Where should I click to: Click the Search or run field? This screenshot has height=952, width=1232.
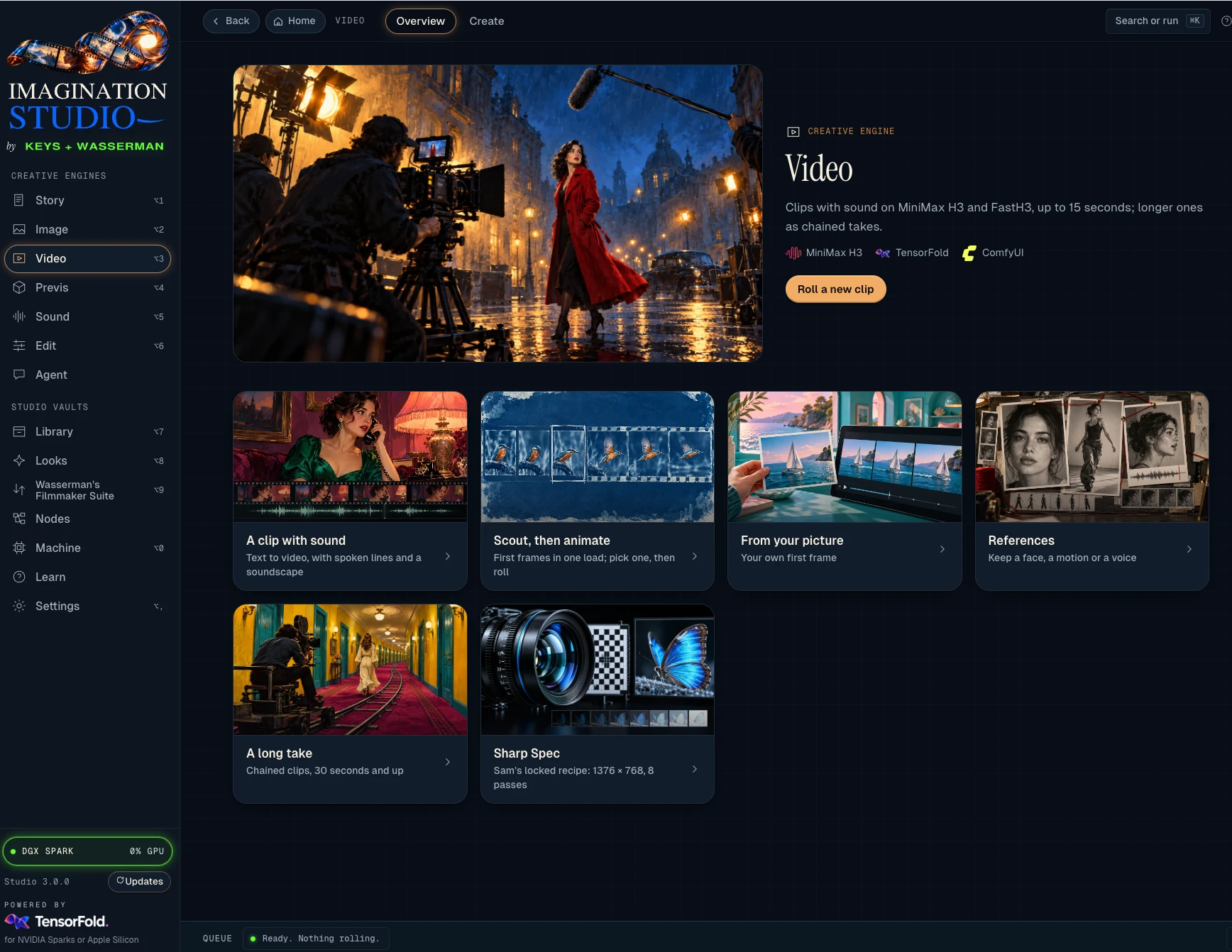1157,21
